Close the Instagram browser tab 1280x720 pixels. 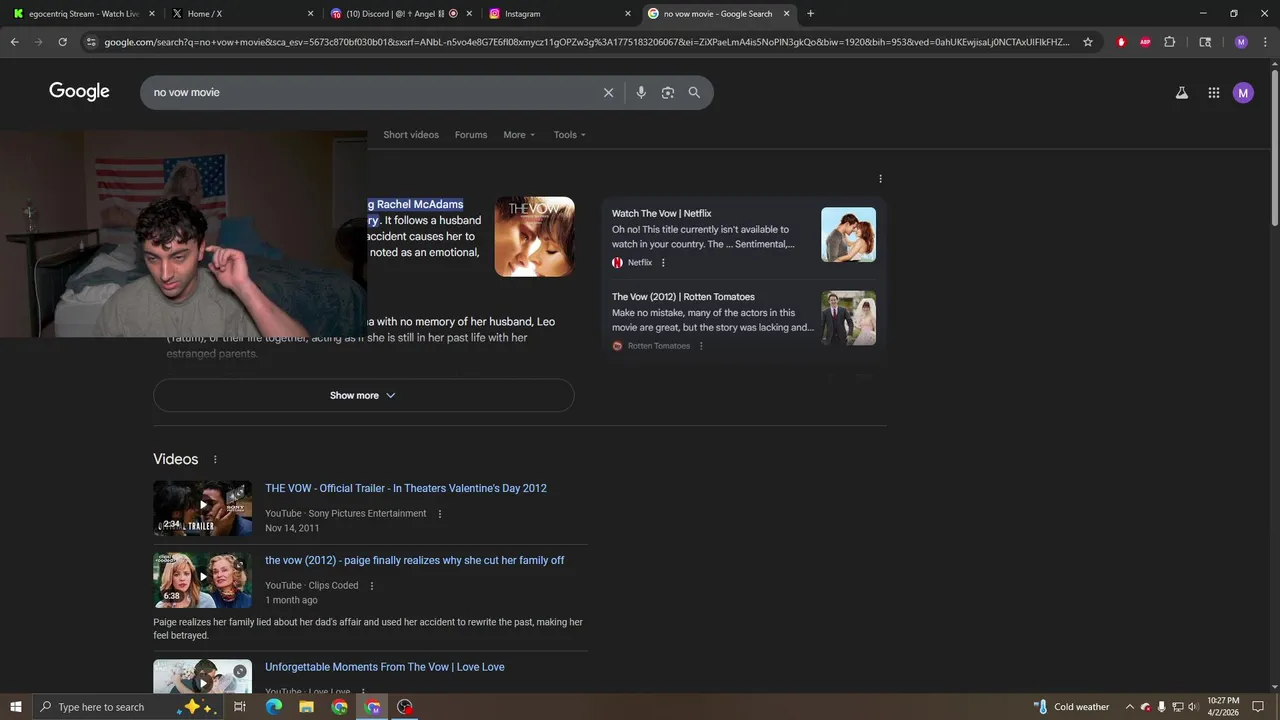coord(628,14)
